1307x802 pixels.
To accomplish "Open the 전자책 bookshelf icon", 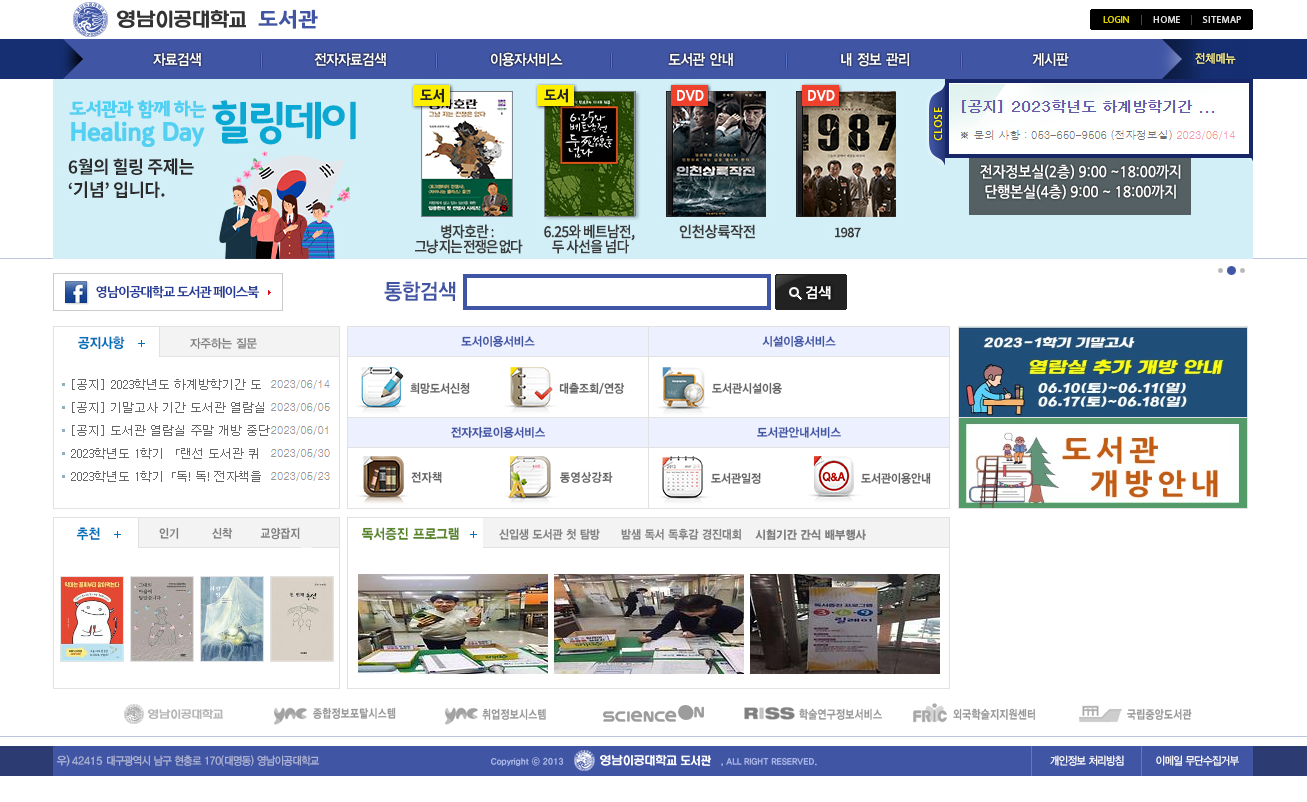I will pos(382,478).
